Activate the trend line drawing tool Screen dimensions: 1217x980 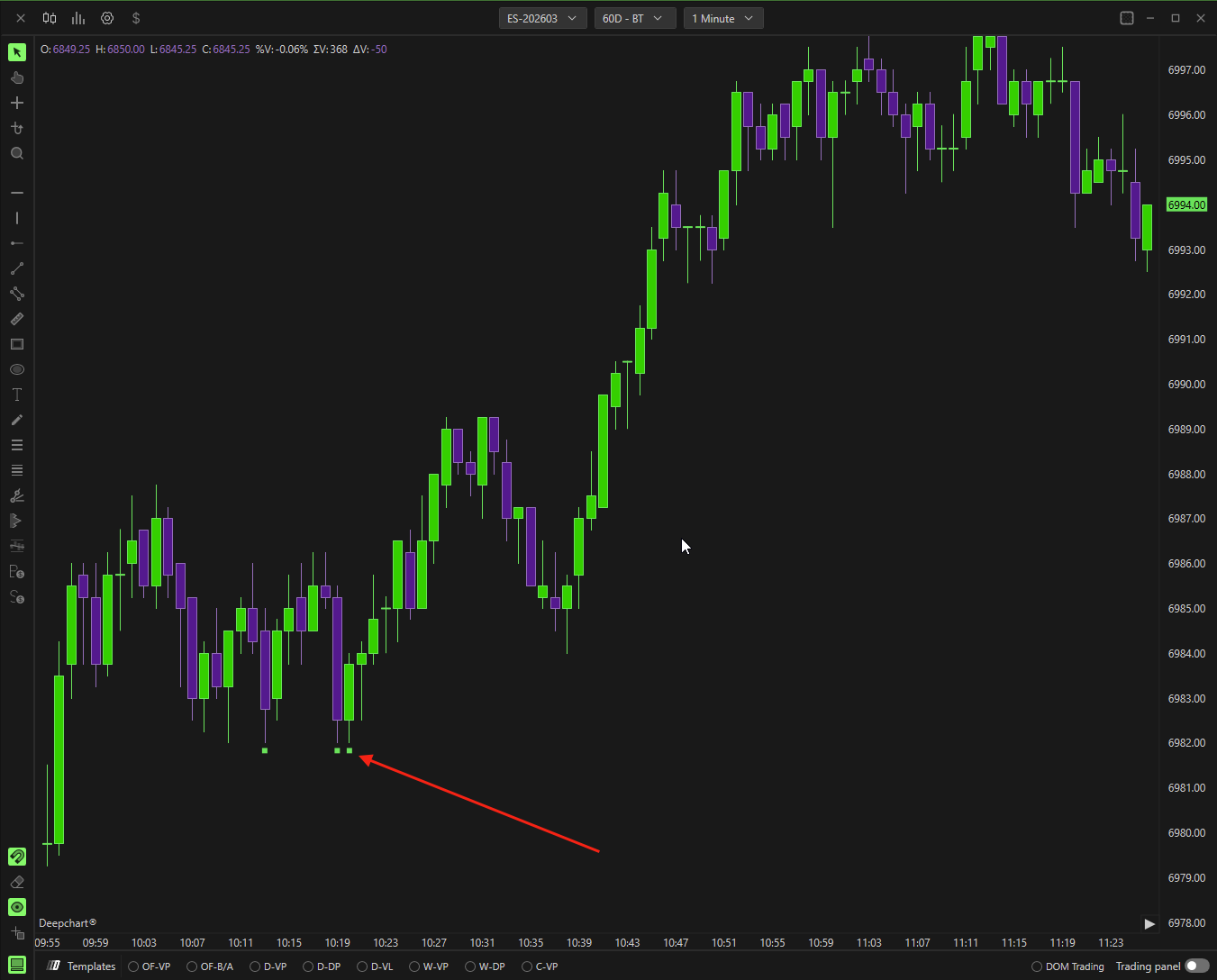point(17,268)
